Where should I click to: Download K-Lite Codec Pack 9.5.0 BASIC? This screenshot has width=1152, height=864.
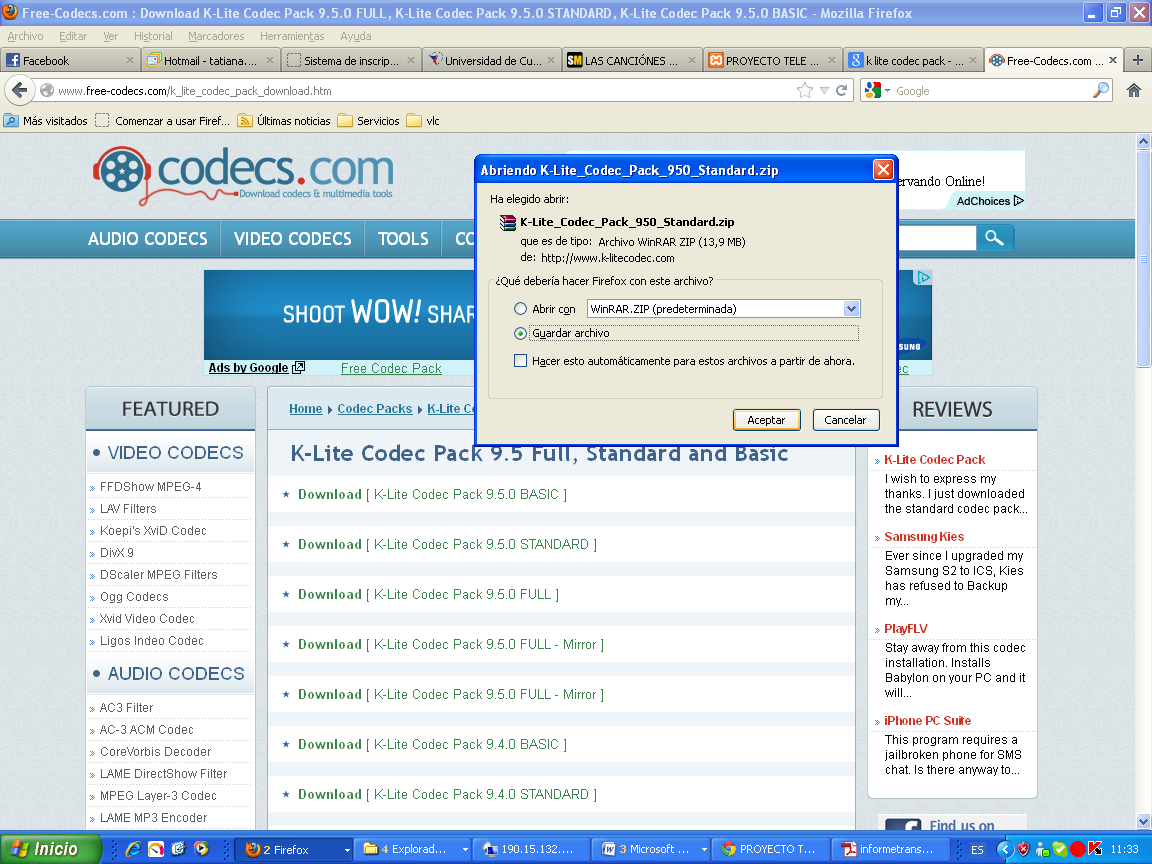pyautogui.click(x=432, y=494)
